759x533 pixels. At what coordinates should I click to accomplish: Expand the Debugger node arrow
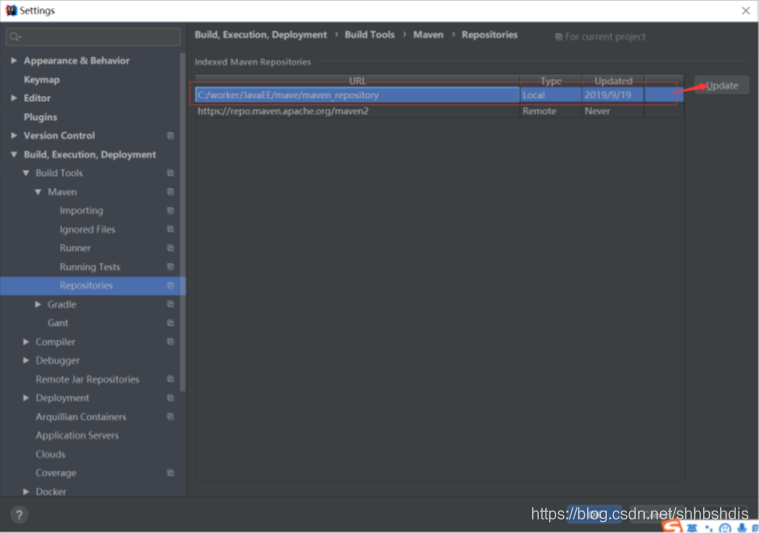point(26,360)
